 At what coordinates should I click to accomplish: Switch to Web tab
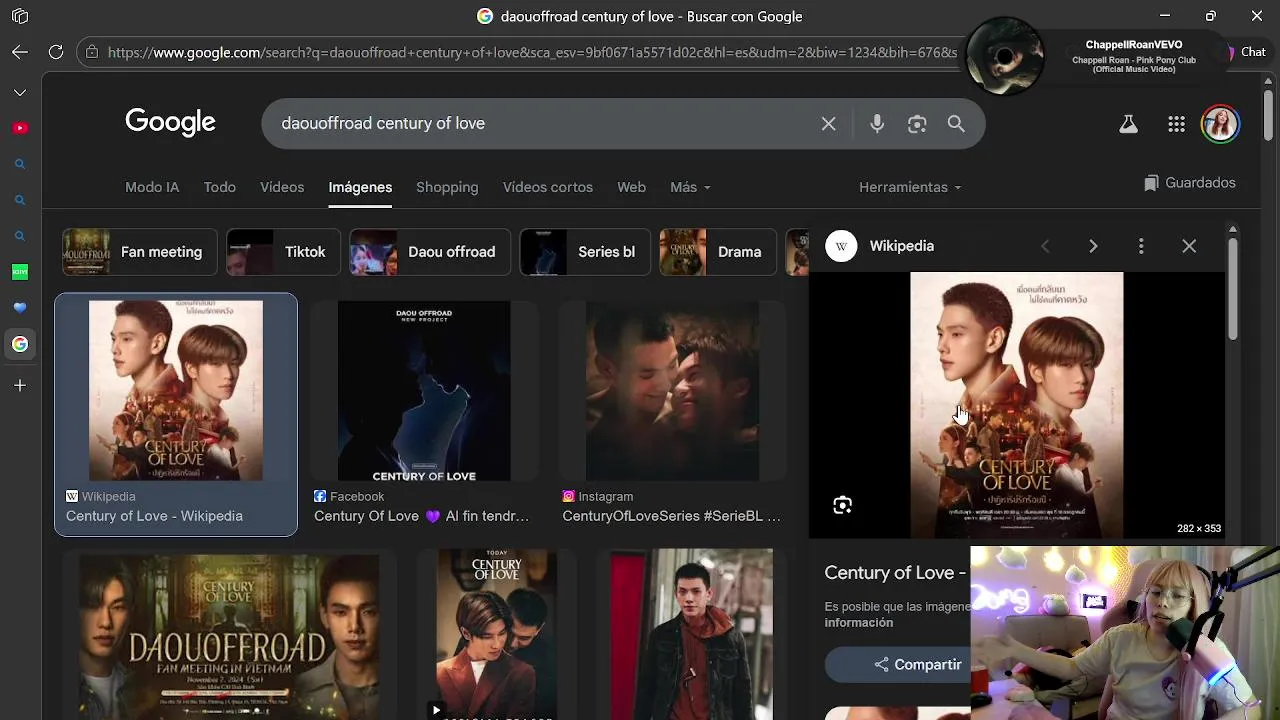631,187
